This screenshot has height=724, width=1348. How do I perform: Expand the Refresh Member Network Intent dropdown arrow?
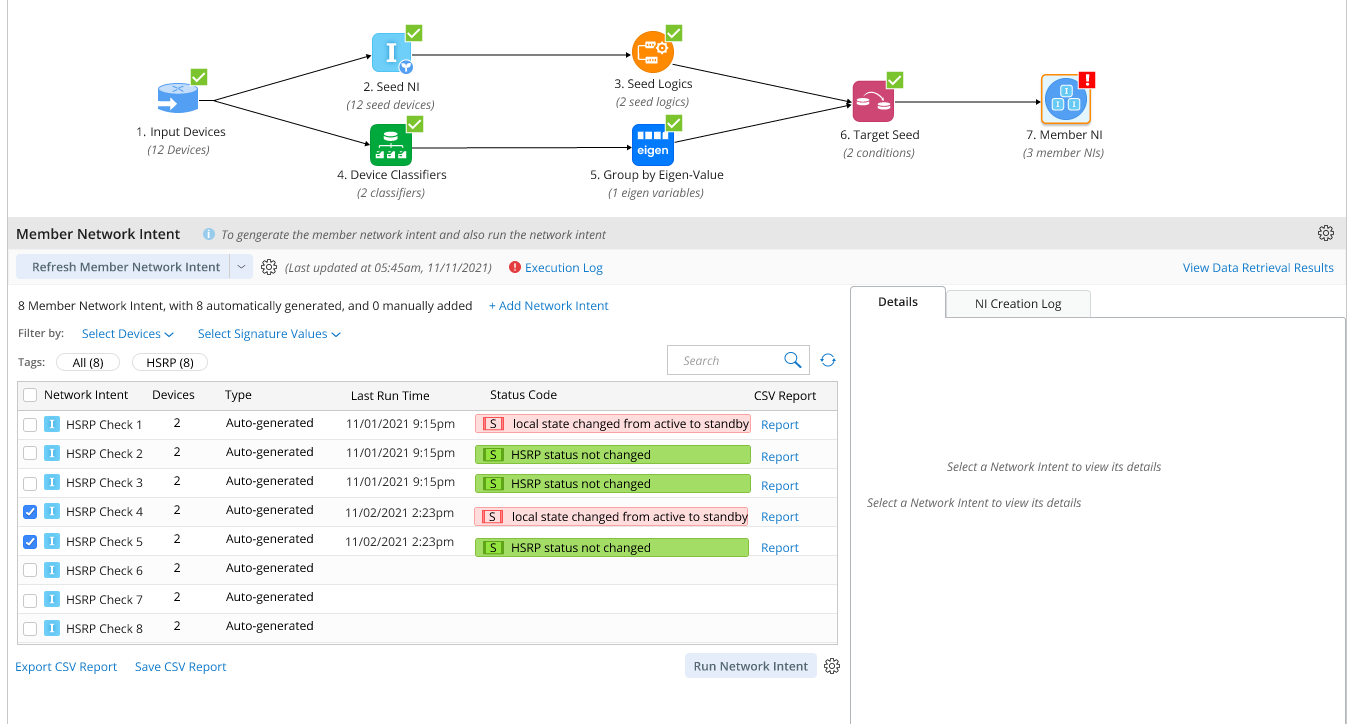(240, 267)
